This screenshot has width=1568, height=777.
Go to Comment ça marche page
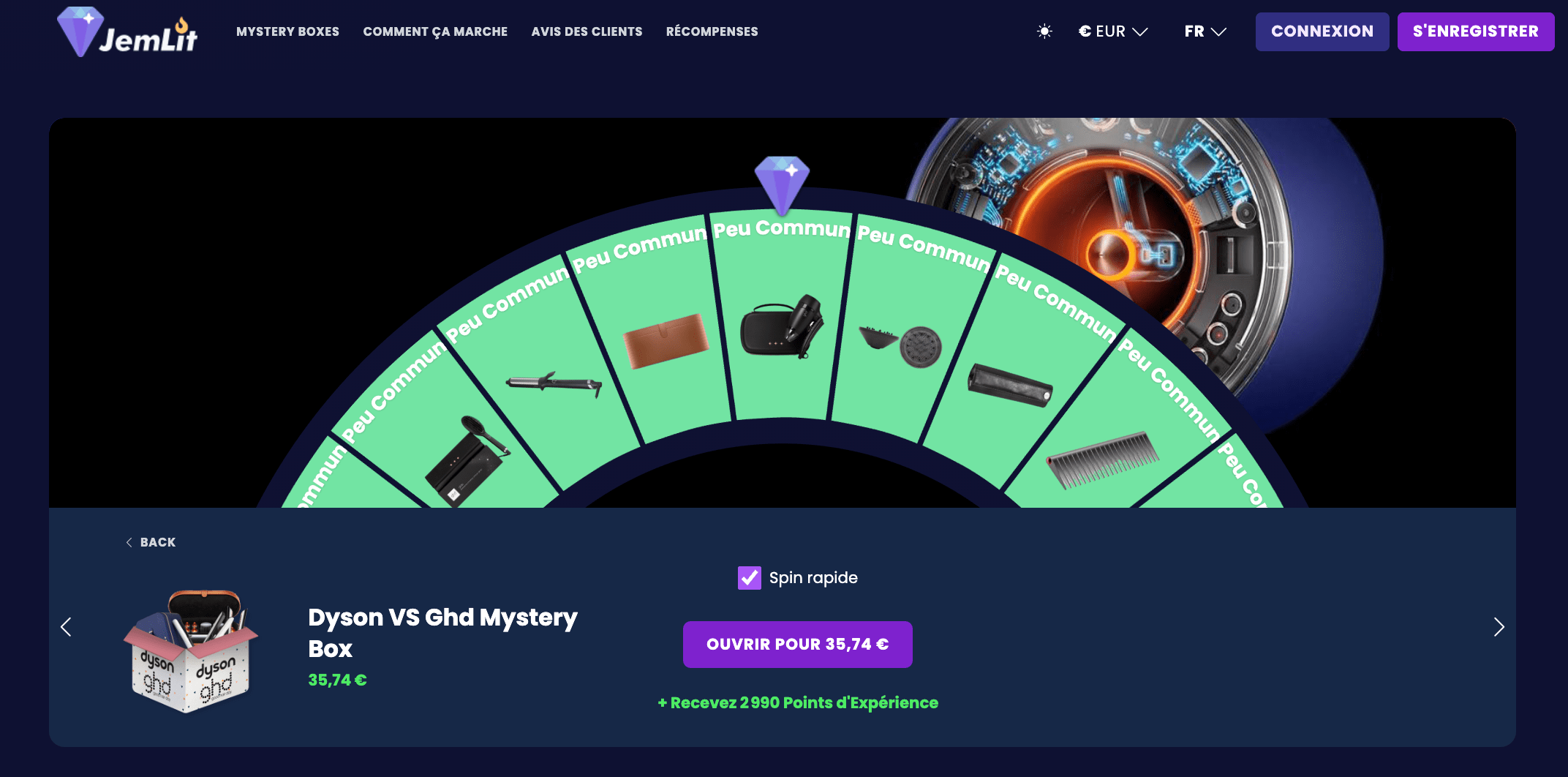(x=435, y=31)
